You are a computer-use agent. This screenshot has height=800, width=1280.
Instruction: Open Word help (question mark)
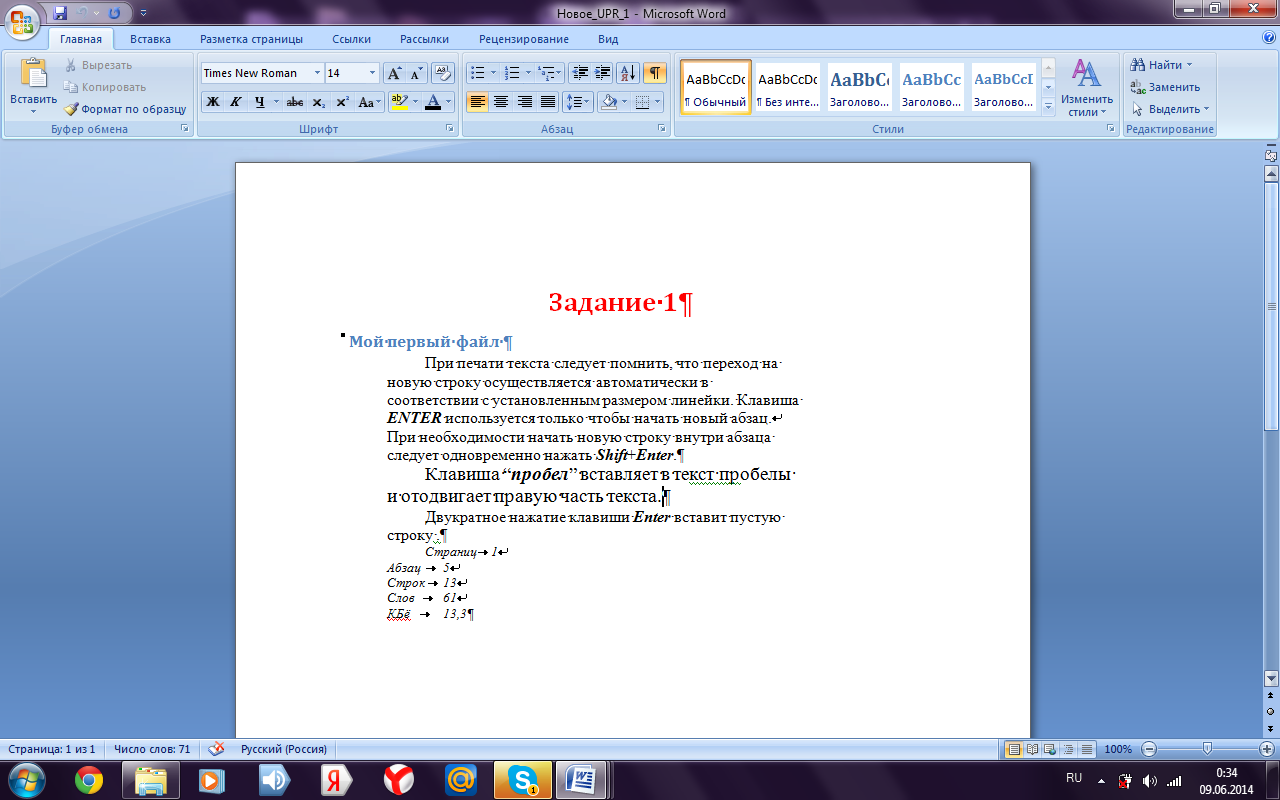[1268, 38]
